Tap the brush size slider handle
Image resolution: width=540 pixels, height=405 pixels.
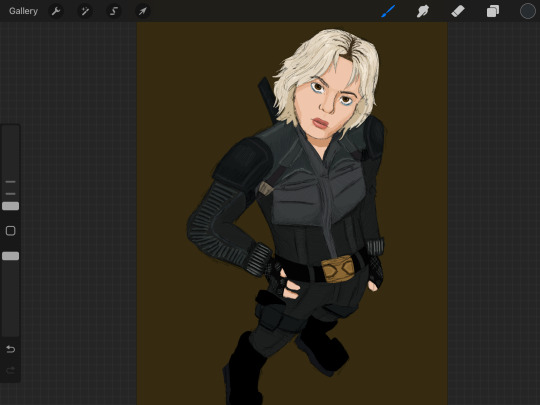click(x=11, y=206)
